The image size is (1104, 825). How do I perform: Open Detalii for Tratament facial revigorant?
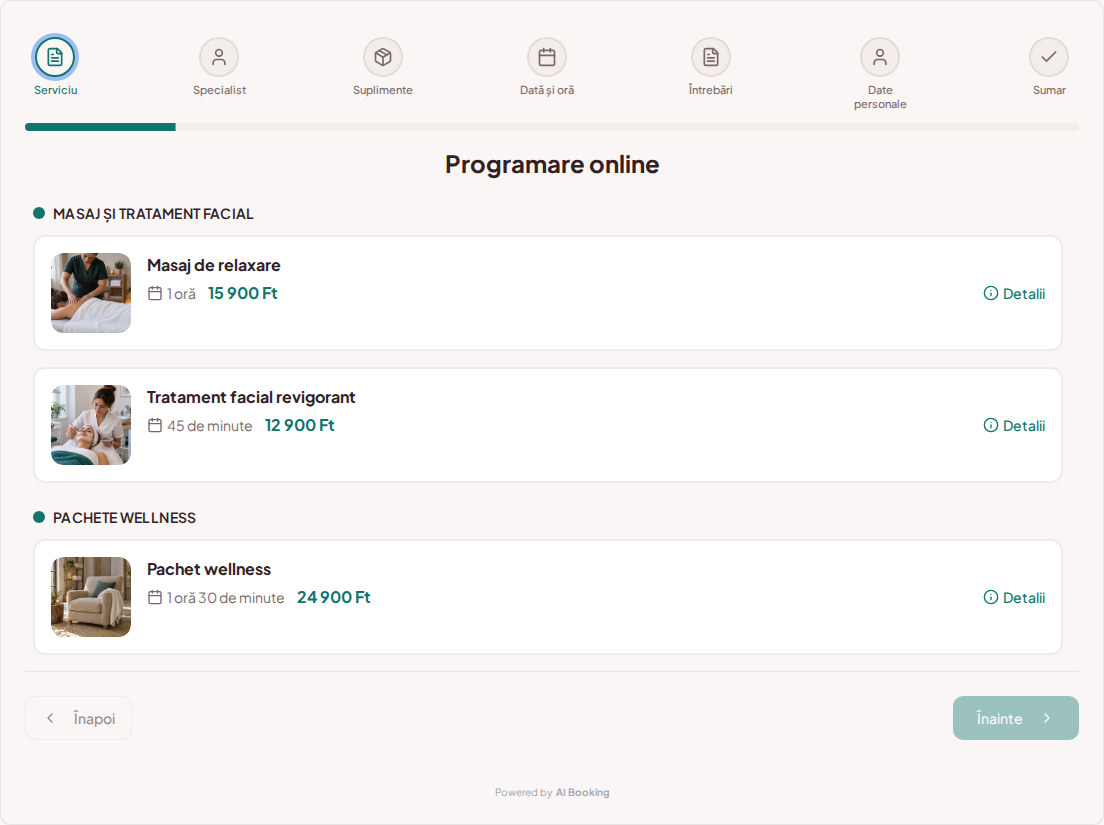1015,425
